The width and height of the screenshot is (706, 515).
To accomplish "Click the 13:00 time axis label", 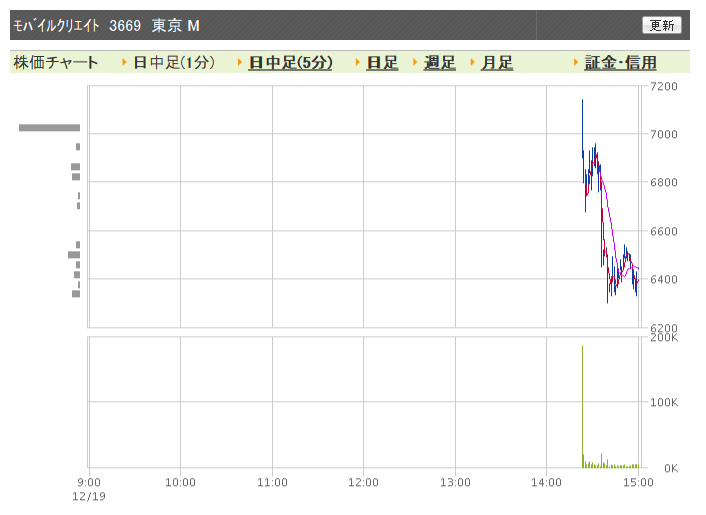I will pos(455,483).
